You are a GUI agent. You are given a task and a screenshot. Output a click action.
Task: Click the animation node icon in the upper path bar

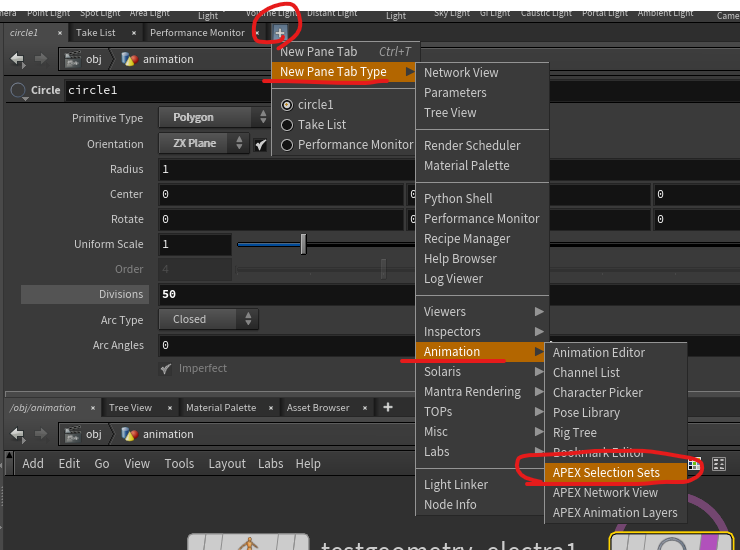(x=129, y=59)
